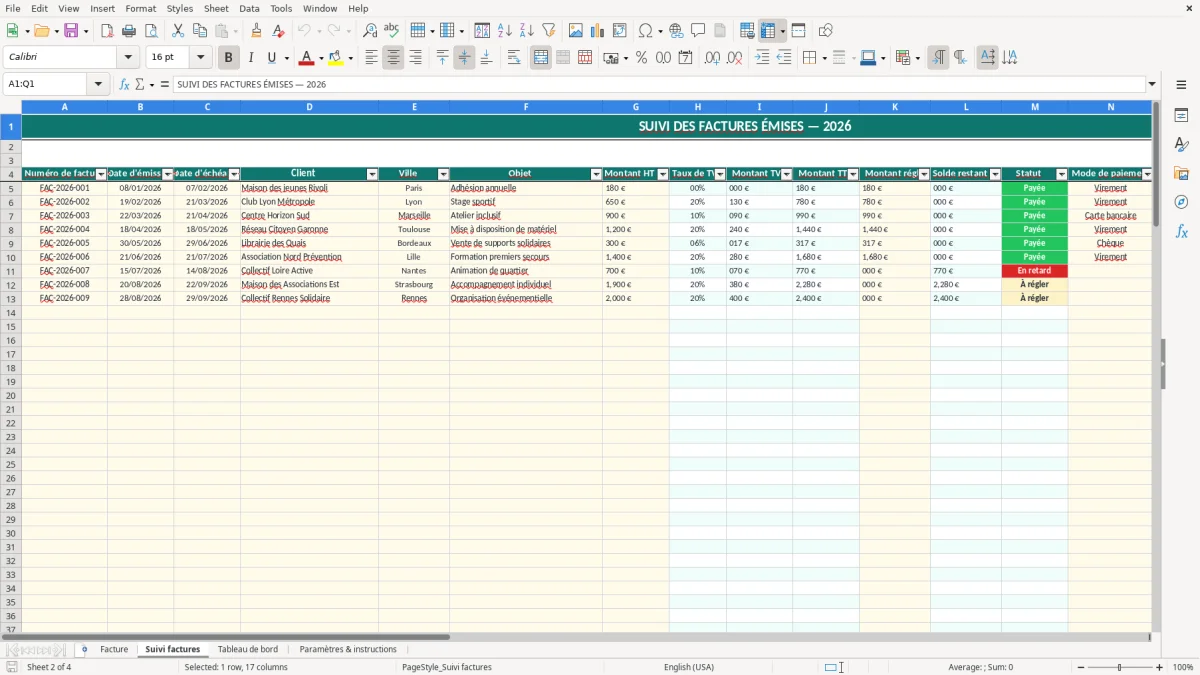Open the Objet column filter dropdown
Image resolution: width=1200 pixels, height=675 pixels.
(596, 174)
